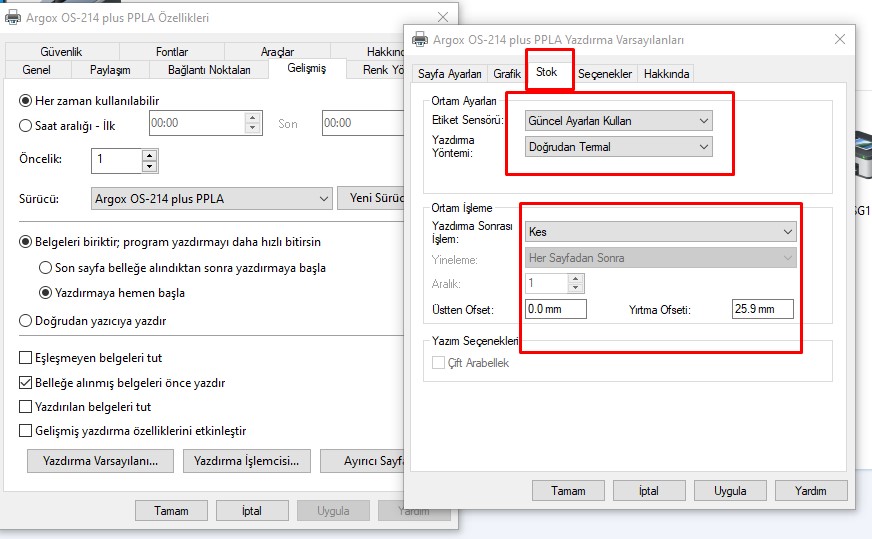Click Yardım in Yazdırma Varsayılanları dialog
This screenshot has height=539, width=872.
click(x=811, y=491)
